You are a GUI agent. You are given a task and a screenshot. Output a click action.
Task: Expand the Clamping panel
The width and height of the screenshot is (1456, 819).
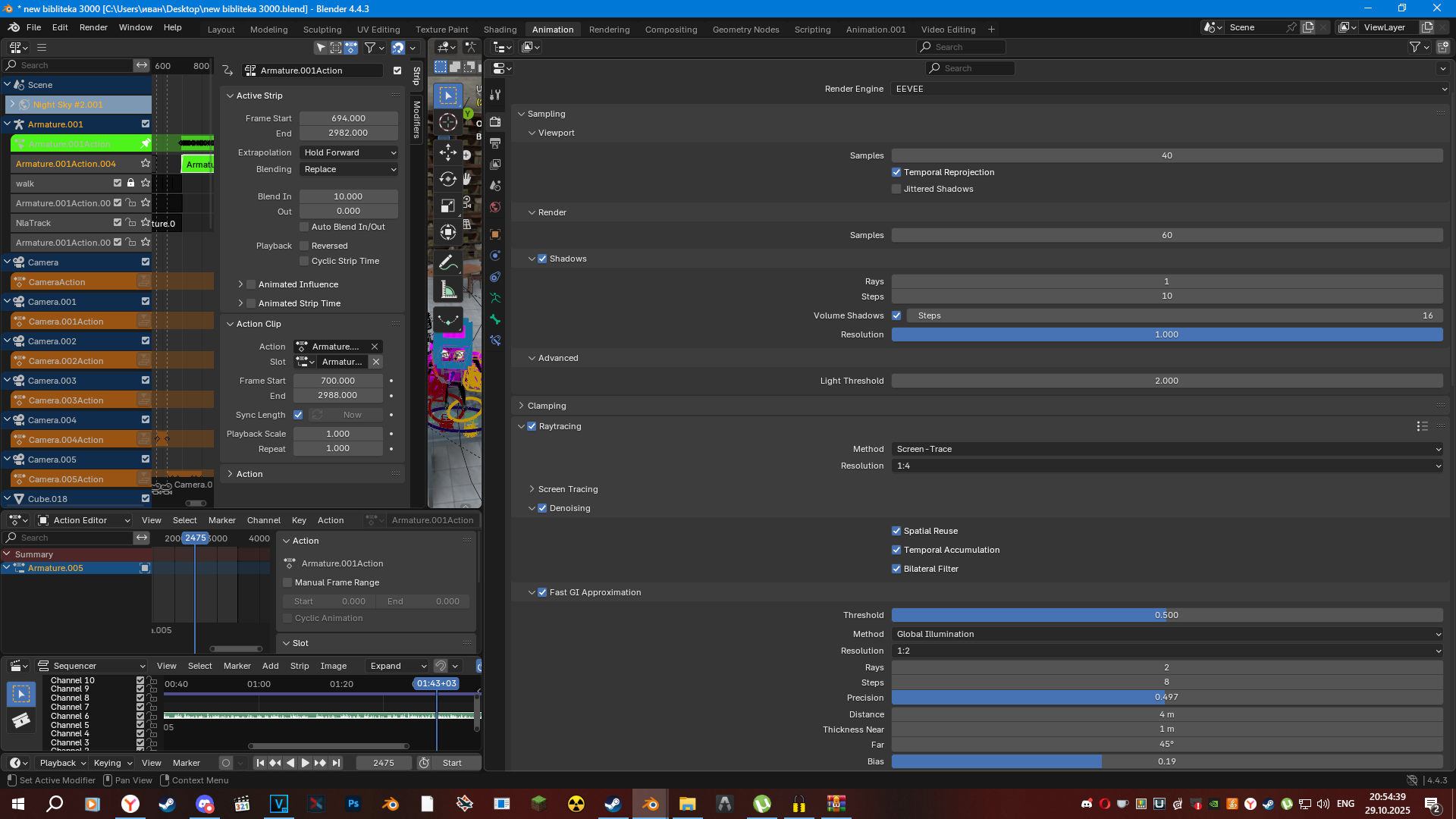[x=546, y=406]
